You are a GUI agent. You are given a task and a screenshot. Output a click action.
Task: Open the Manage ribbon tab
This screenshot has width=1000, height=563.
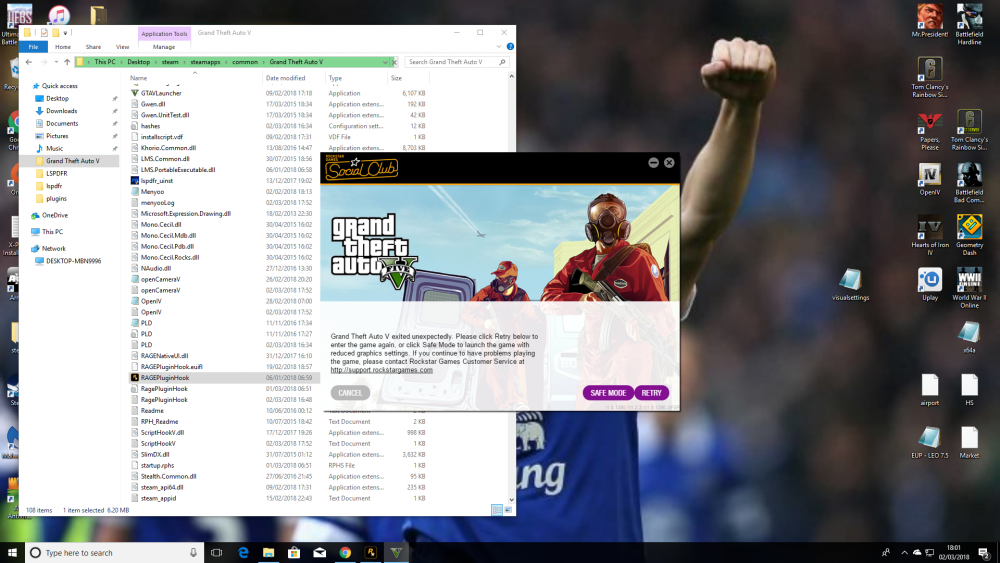[x=164, y=47]
